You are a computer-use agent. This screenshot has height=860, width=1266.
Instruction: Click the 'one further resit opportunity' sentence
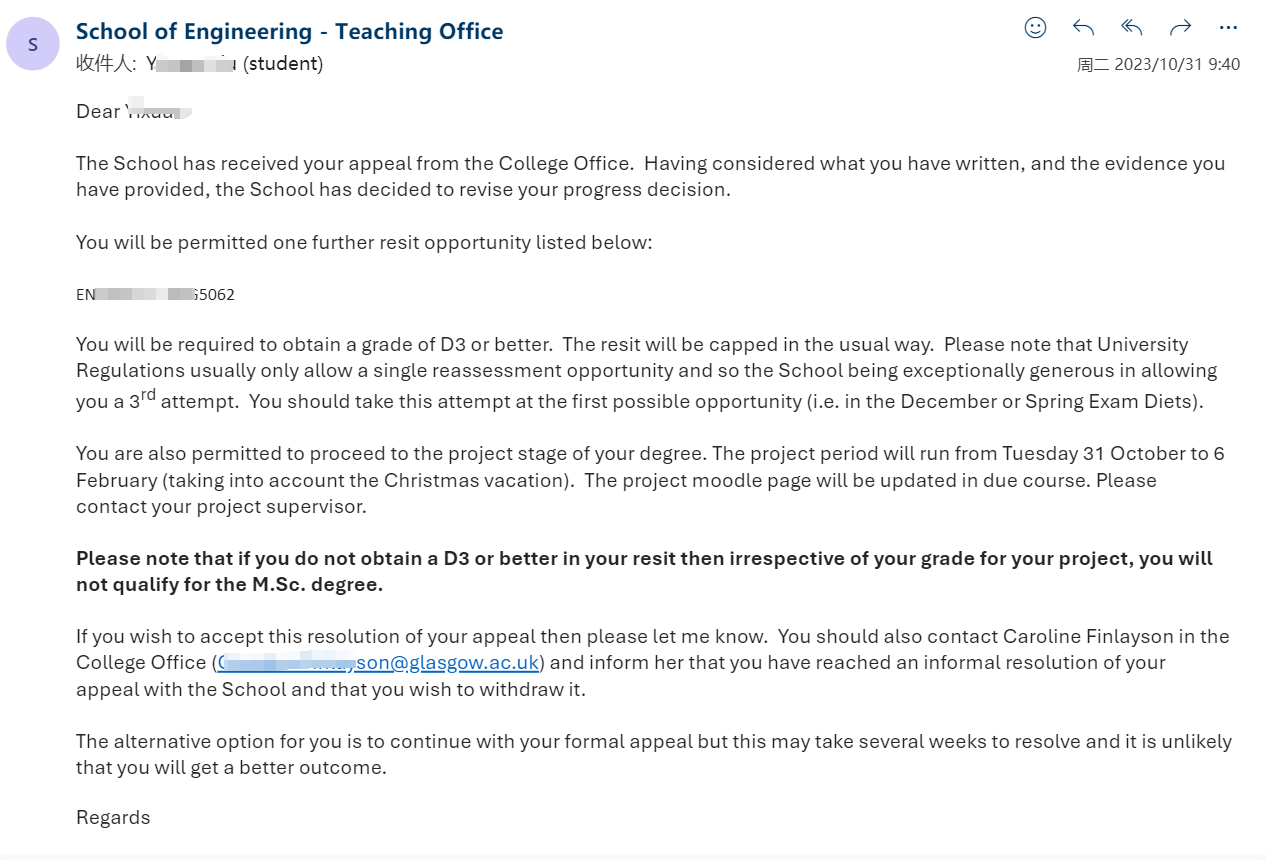pos(364,242)
